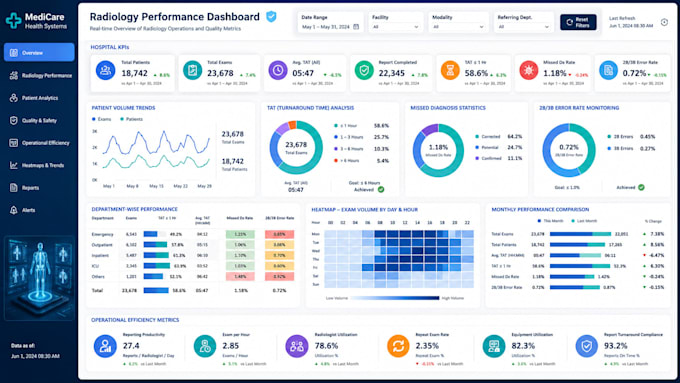Click the Total Patients KPI icon

coord(105,70)
